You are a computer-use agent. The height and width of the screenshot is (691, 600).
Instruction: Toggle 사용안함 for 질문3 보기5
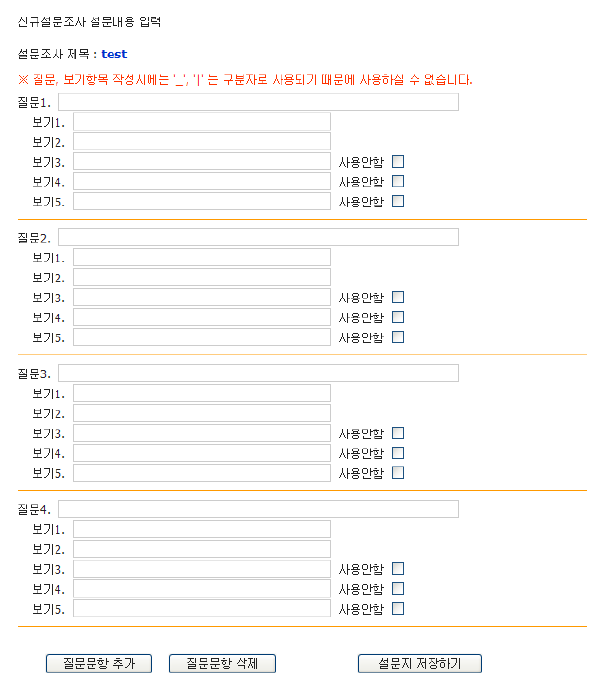[x=398, y=473]
